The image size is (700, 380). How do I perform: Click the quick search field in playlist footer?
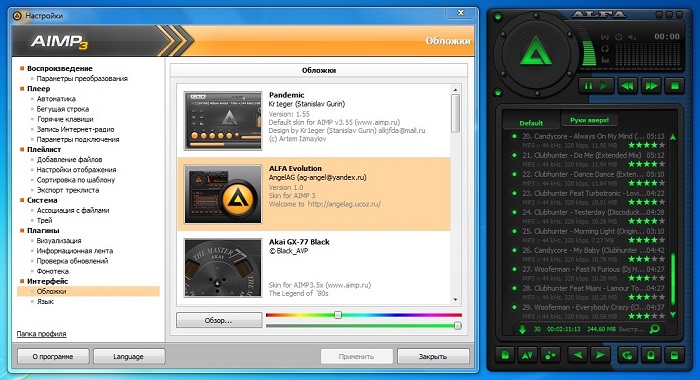[631, 329]
